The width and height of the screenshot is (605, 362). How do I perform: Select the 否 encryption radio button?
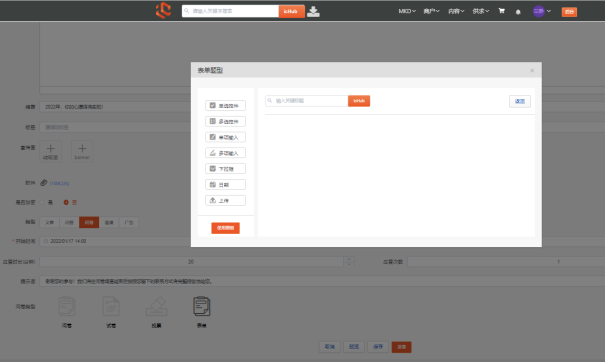66,202
